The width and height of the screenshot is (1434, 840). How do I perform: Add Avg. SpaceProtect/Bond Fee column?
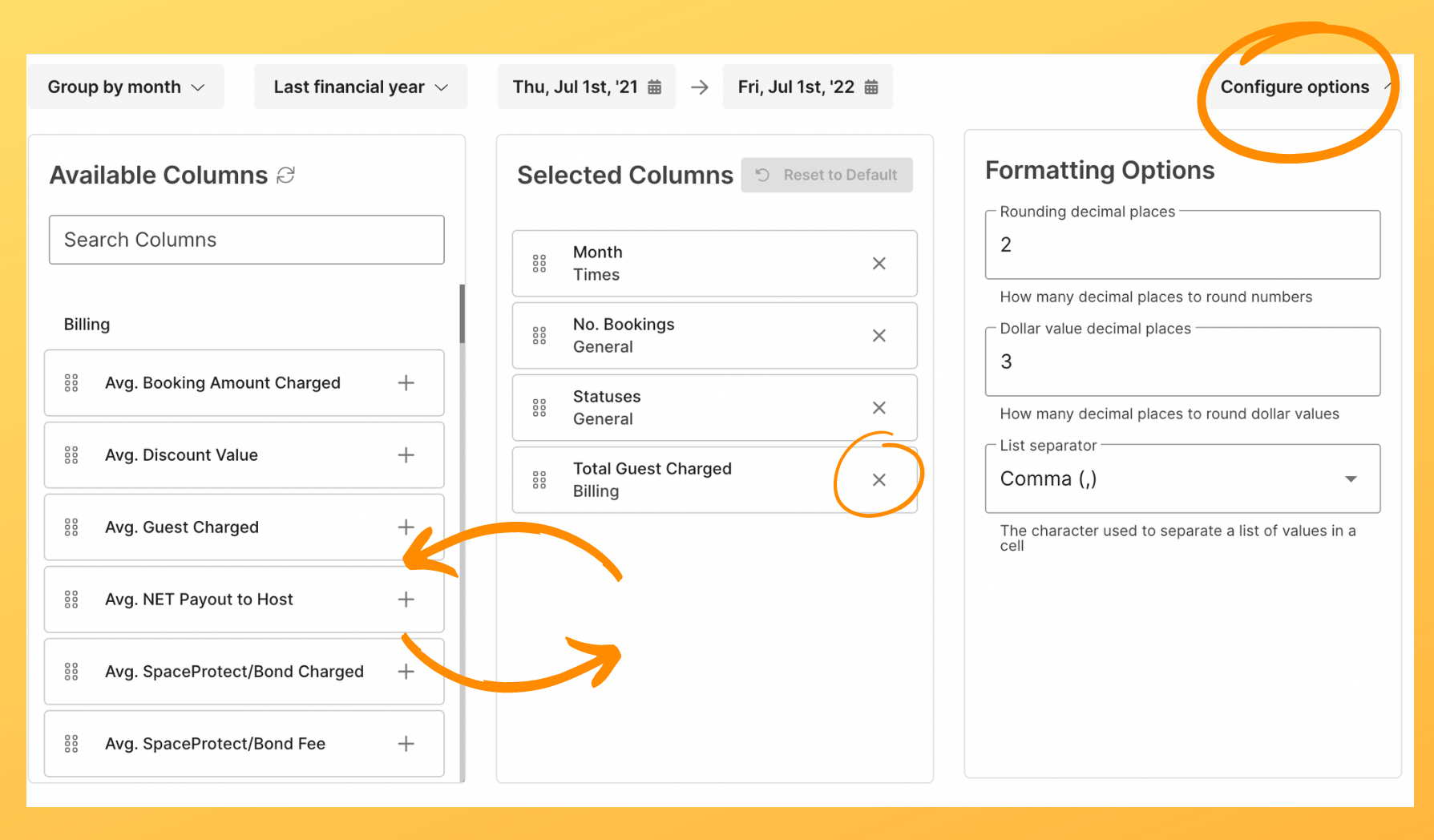click(x=406, y=744)
